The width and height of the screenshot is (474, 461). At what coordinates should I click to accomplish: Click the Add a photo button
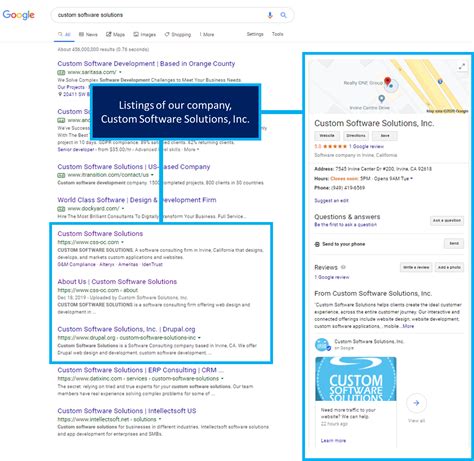pyautogui.click(x=449, y=267)
